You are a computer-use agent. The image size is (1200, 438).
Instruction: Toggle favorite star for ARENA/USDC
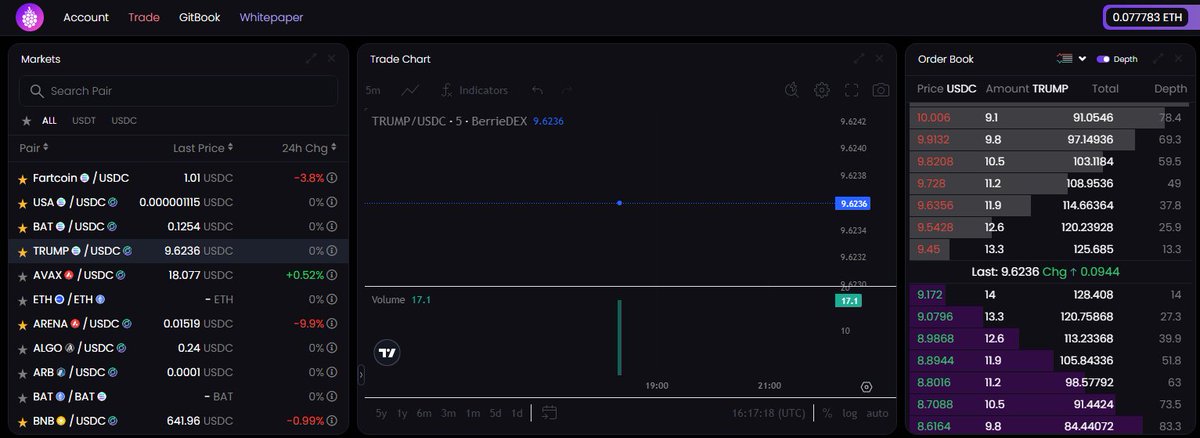23,324
